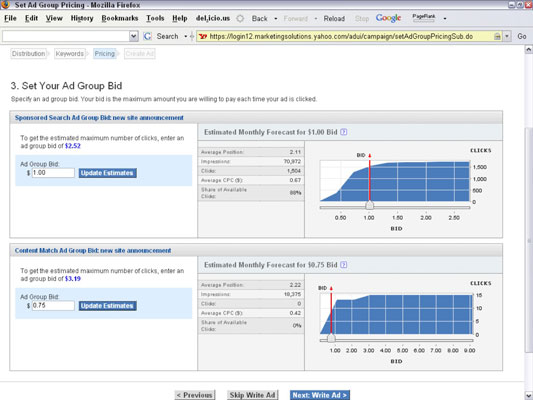Screen dimensions: 533x400
Task: Click the Reload button
Action: (334, 19)
